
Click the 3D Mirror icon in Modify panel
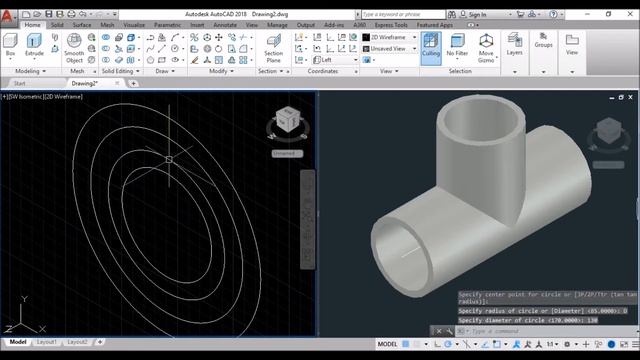coord(194,38)
